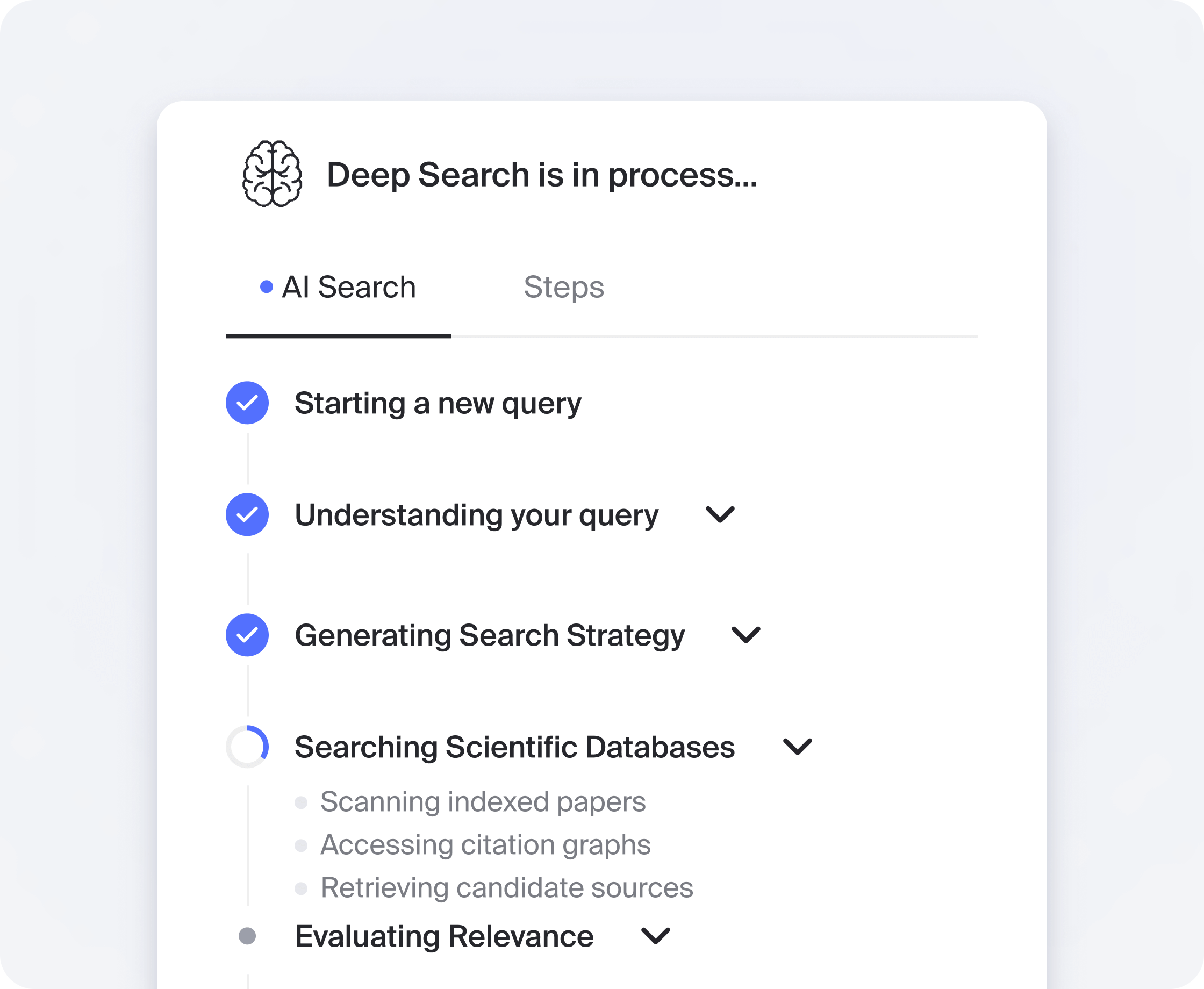Viewport: 1204px width, 989px height.
Task: Click the bullet beside Accessing citation graphs
Action: 302,845
